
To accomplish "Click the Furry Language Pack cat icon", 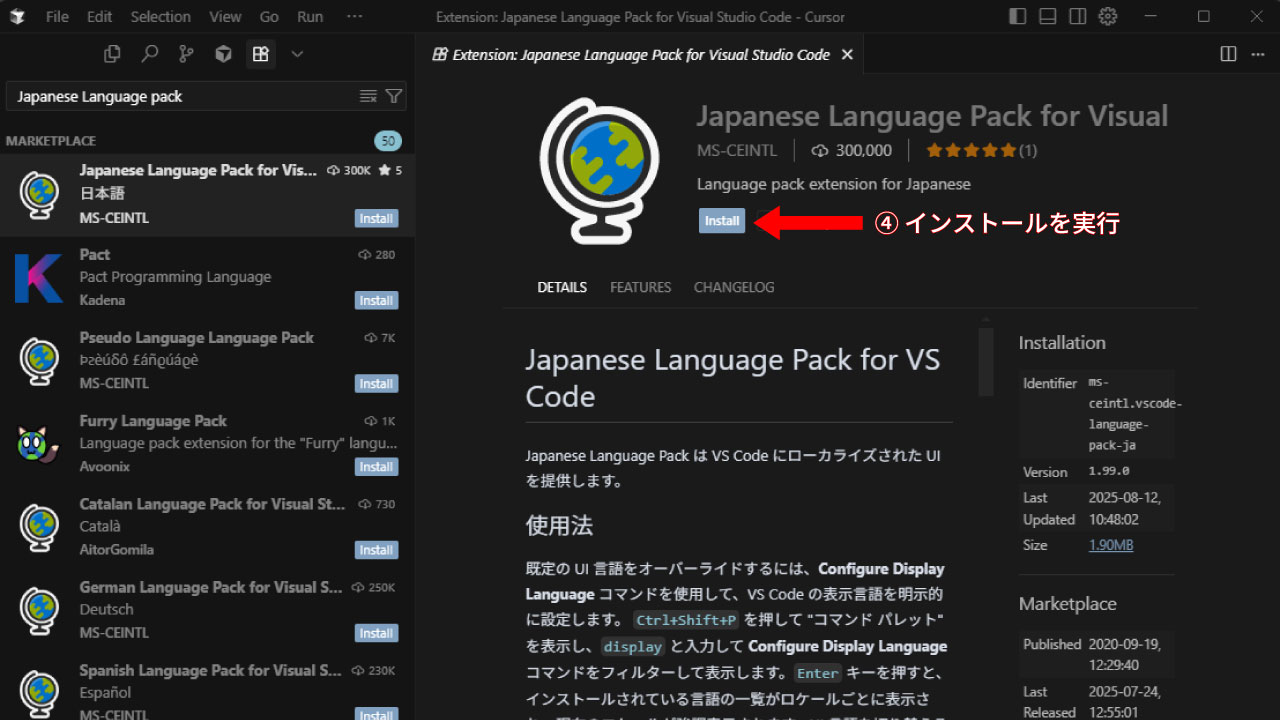I will (40, 443).
